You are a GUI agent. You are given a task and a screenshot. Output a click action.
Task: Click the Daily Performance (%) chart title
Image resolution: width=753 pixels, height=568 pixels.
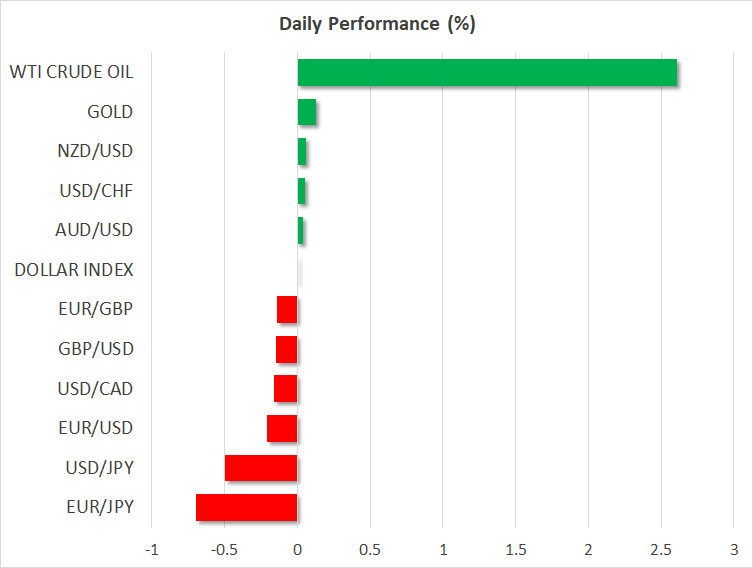click(x=376, y=24)
